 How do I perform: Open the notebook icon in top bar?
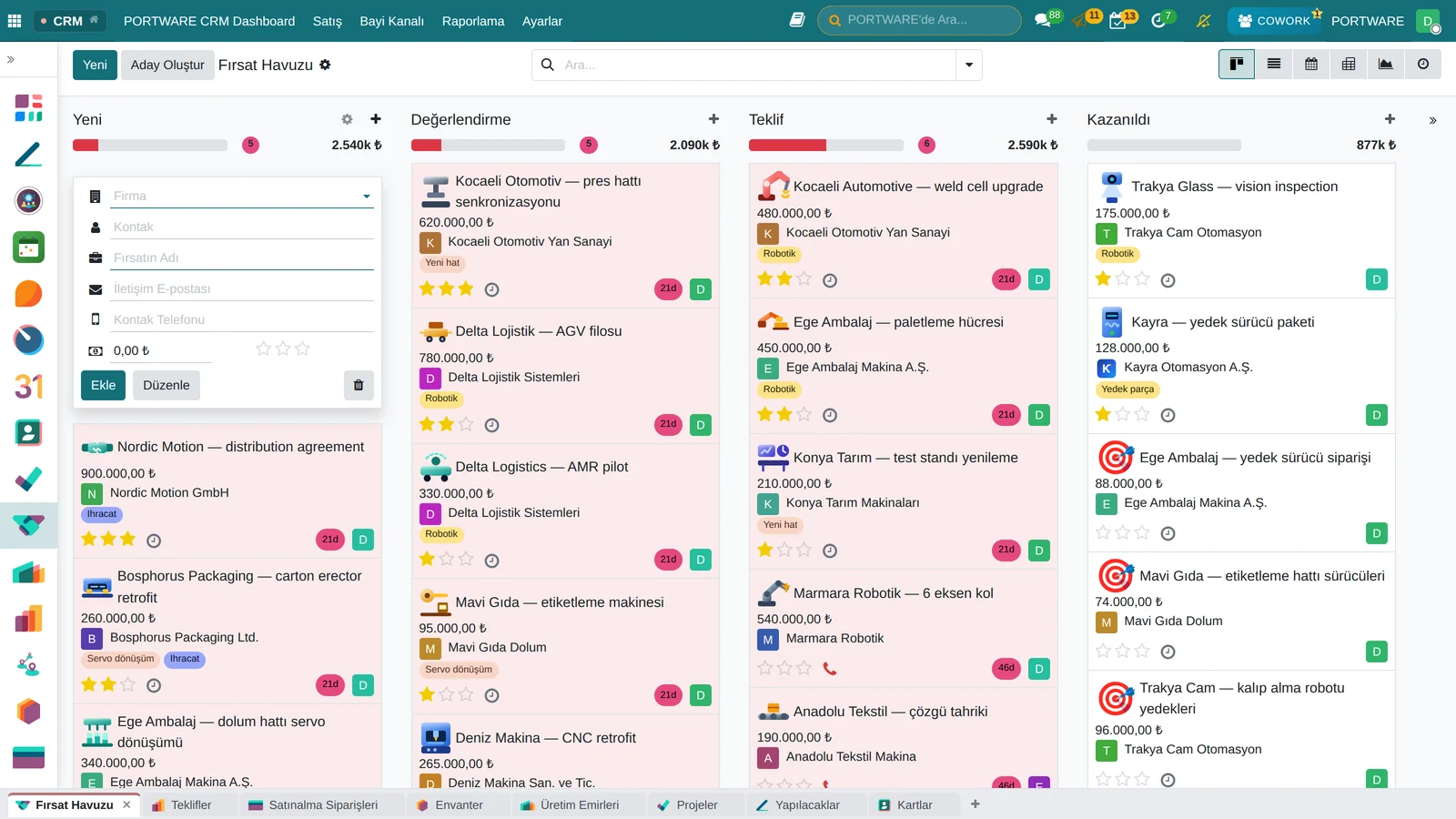pyautogui.click(x=797, y=20)
